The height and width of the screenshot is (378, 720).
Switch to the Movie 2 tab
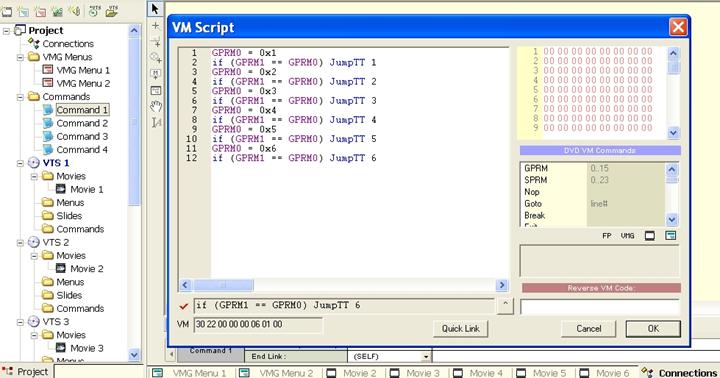click(352, 372)
